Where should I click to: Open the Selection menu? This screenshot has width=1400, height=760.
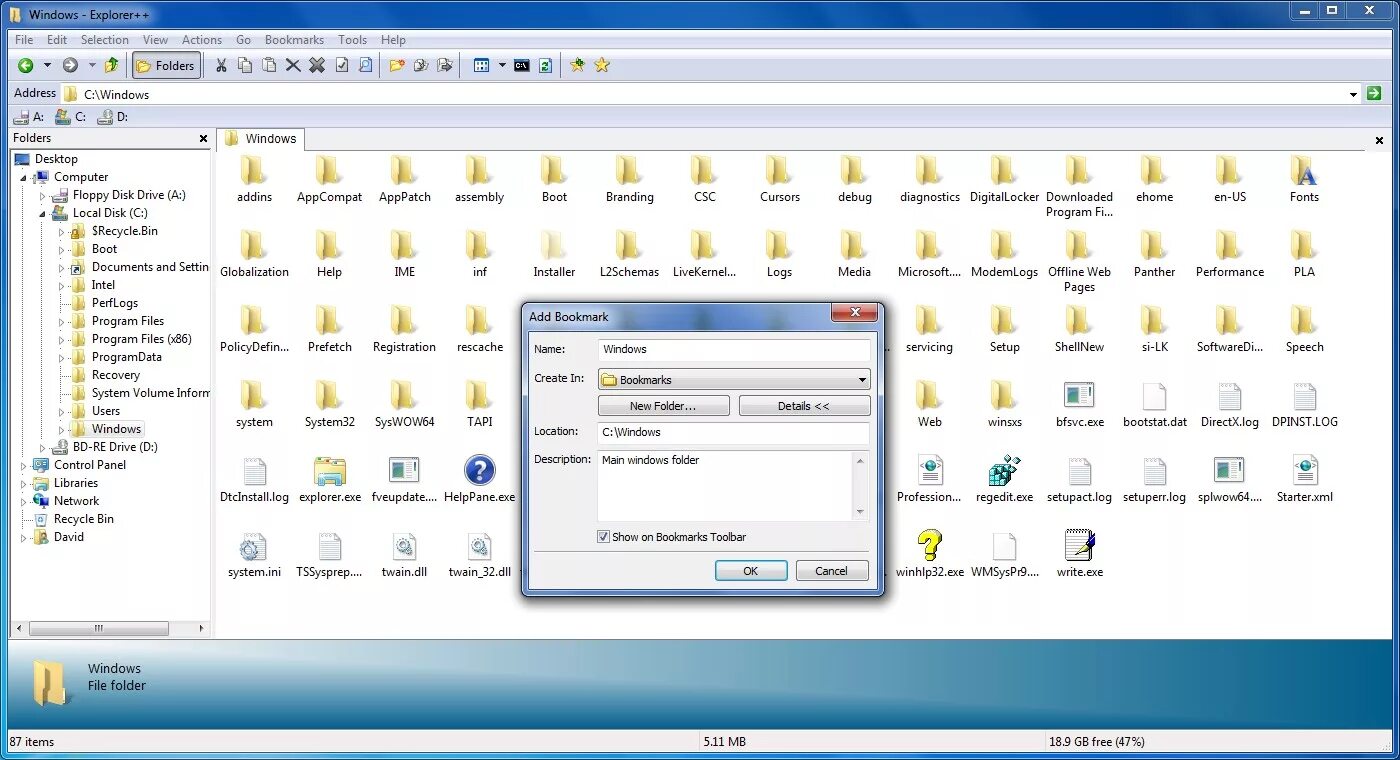pyautogui.click(x=105, y=40)
